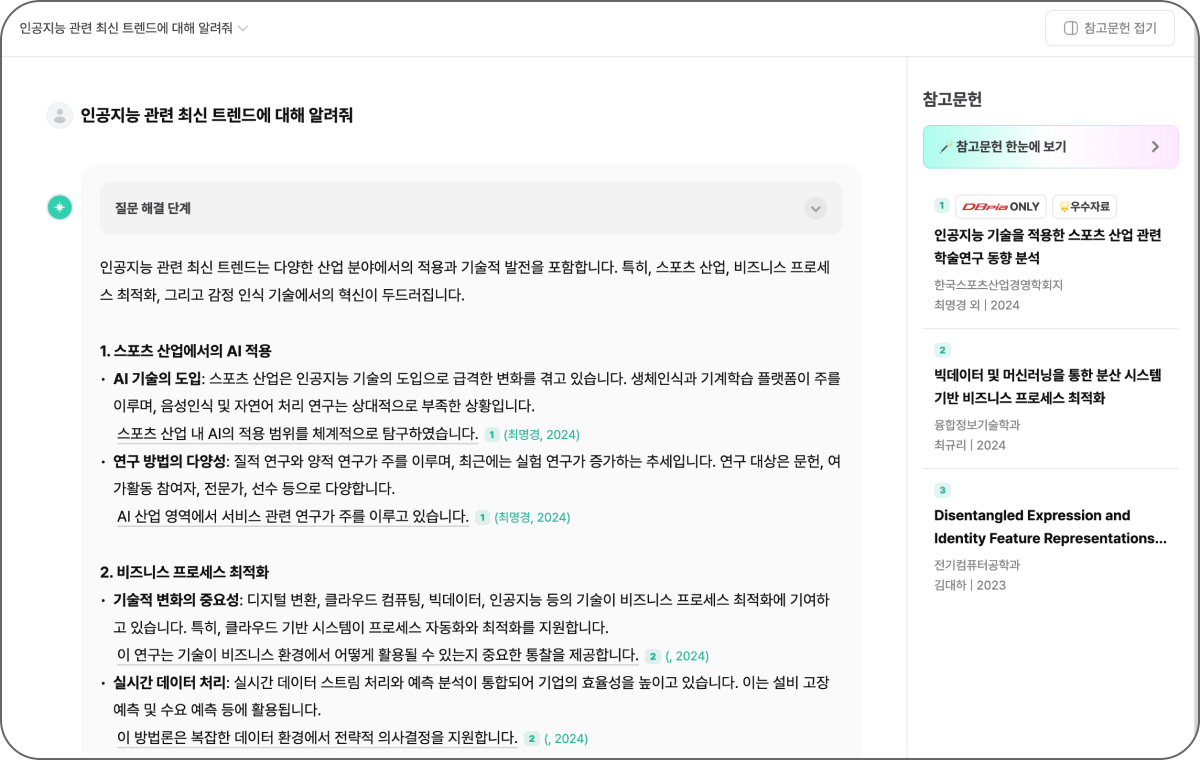Viewport: 1200px width, 760px height.
Task: Open 참고문헌 한눈에 보기 arrow
Action: coord(1155,147)
